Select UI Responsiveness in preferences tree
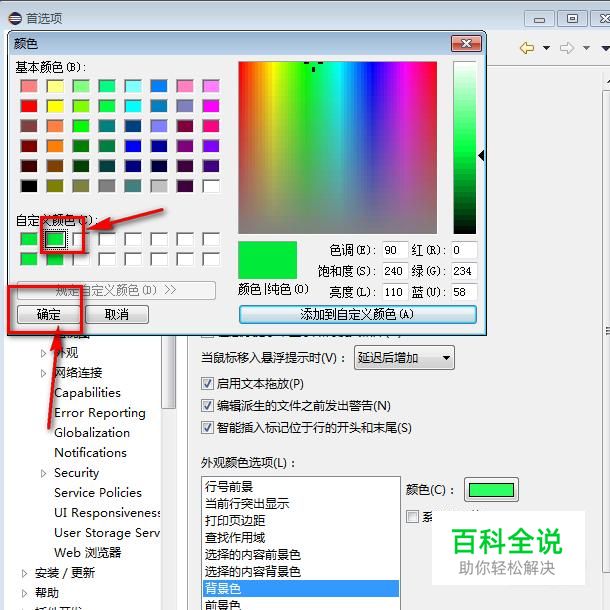 click(107, 513)
